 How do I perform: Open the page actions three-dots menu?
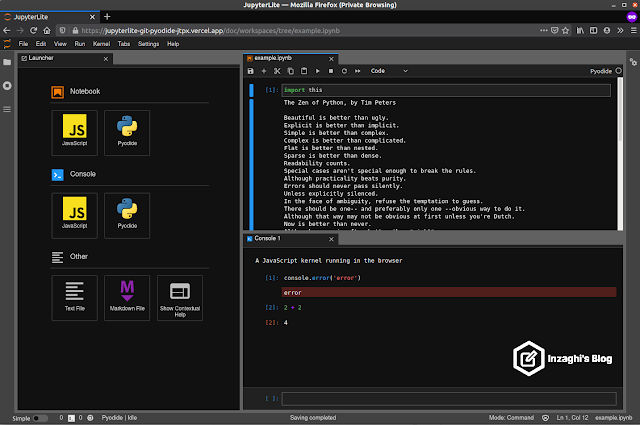tap(544, 30)
